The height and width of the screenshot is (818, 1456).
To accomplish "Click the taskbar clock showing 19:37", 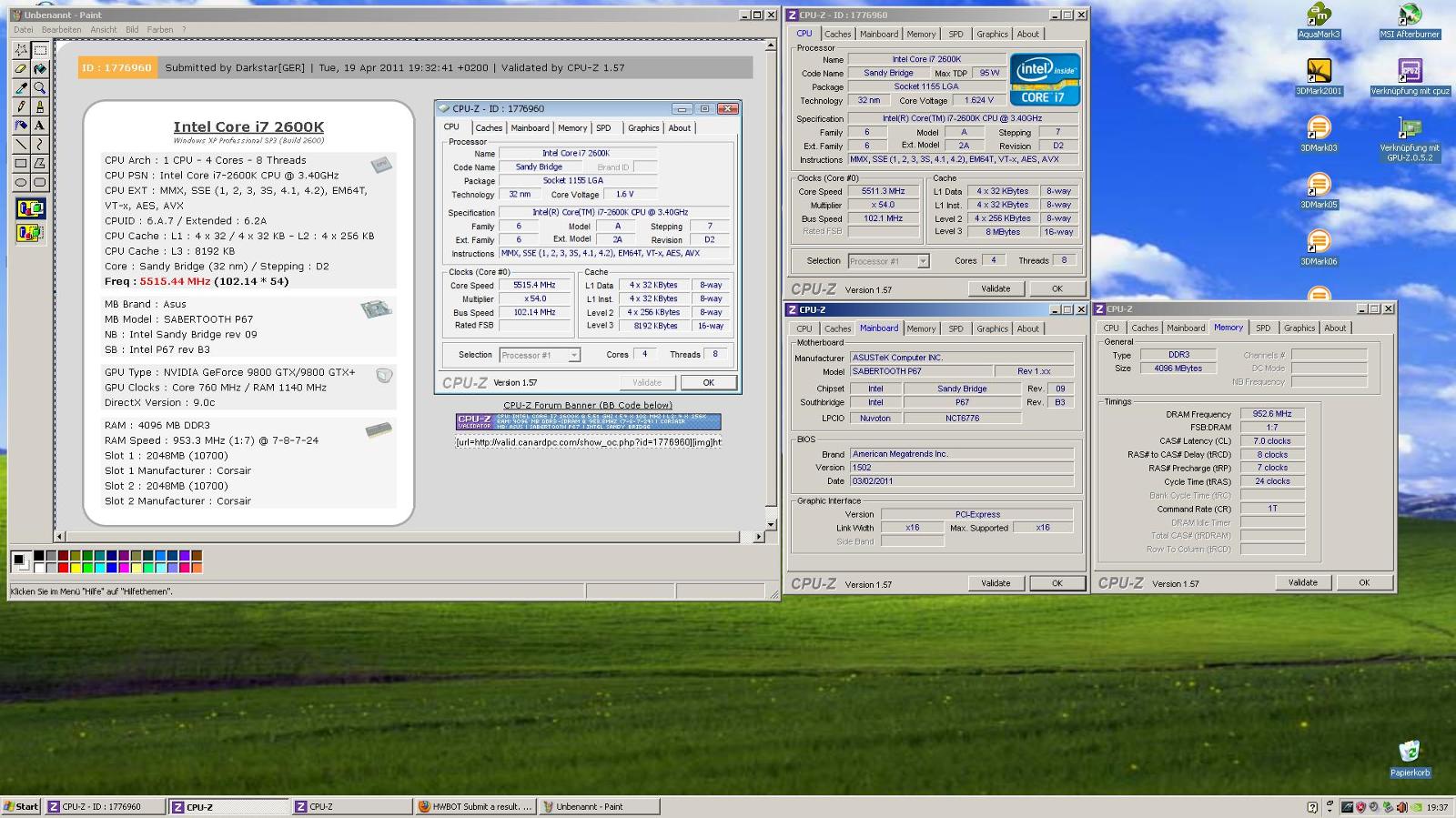I will point(1437,807).
